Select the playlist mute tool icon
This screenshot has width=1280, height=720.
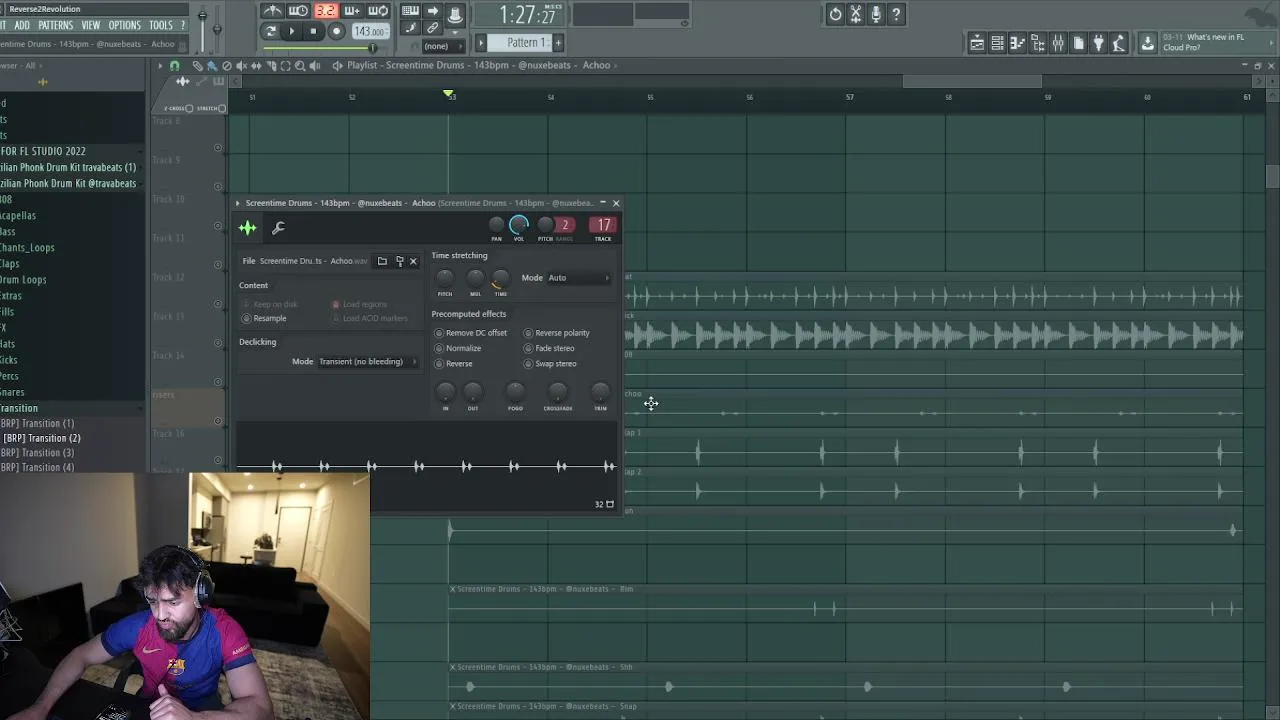[x=241, y=65]
